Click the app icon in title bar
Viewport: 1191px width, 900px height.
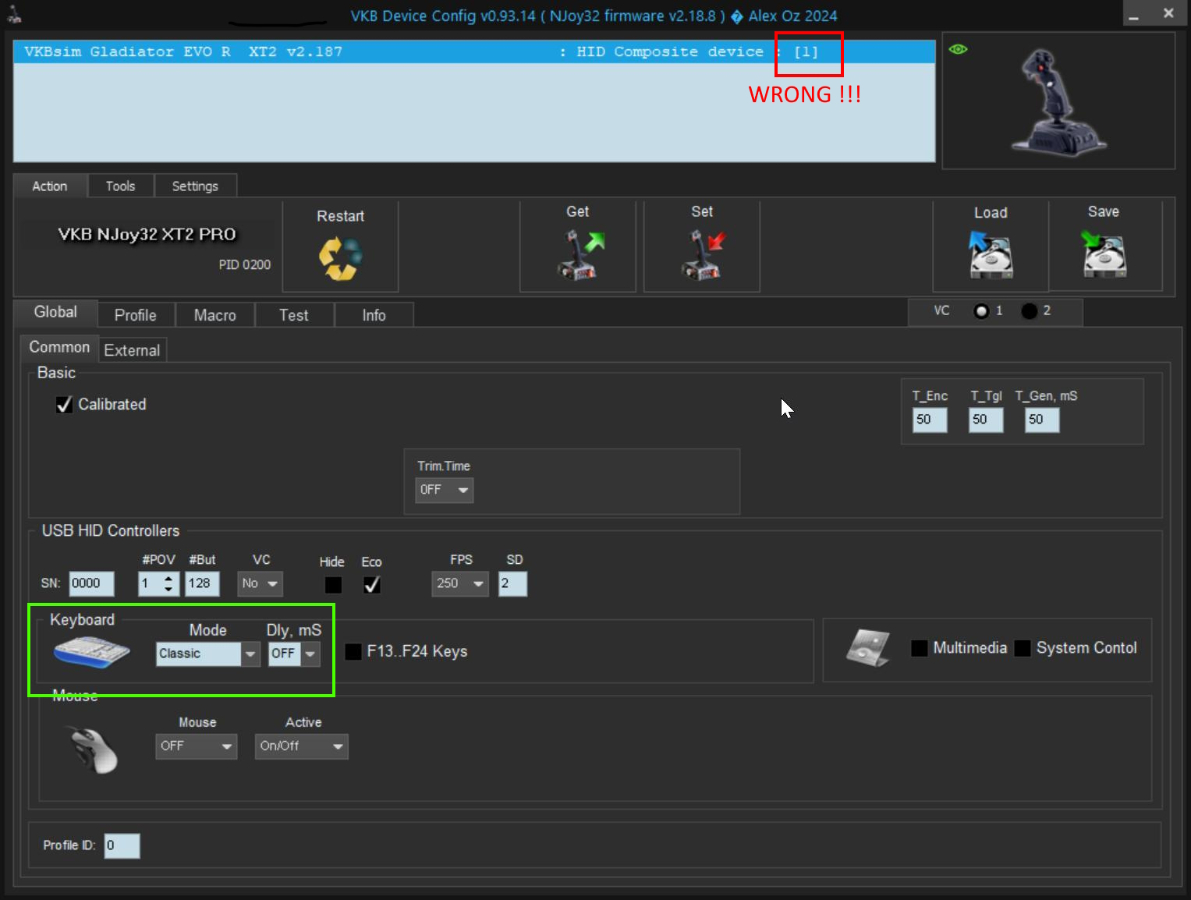coord(14,14)
